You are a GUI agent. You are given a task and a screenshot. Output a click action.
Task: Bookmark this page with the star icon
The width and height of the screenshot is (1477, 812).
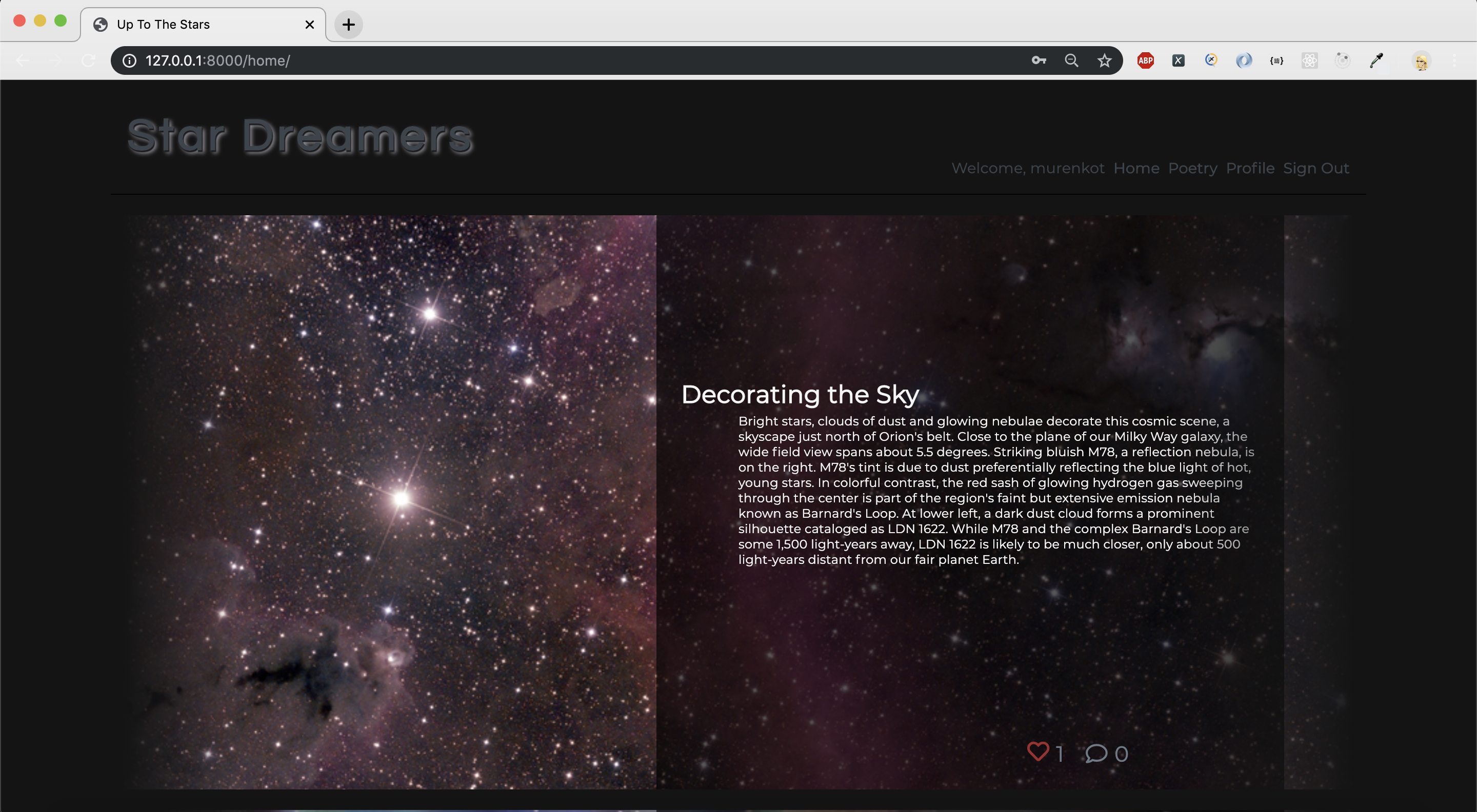pyautogui.click(x=1104, y=60)
